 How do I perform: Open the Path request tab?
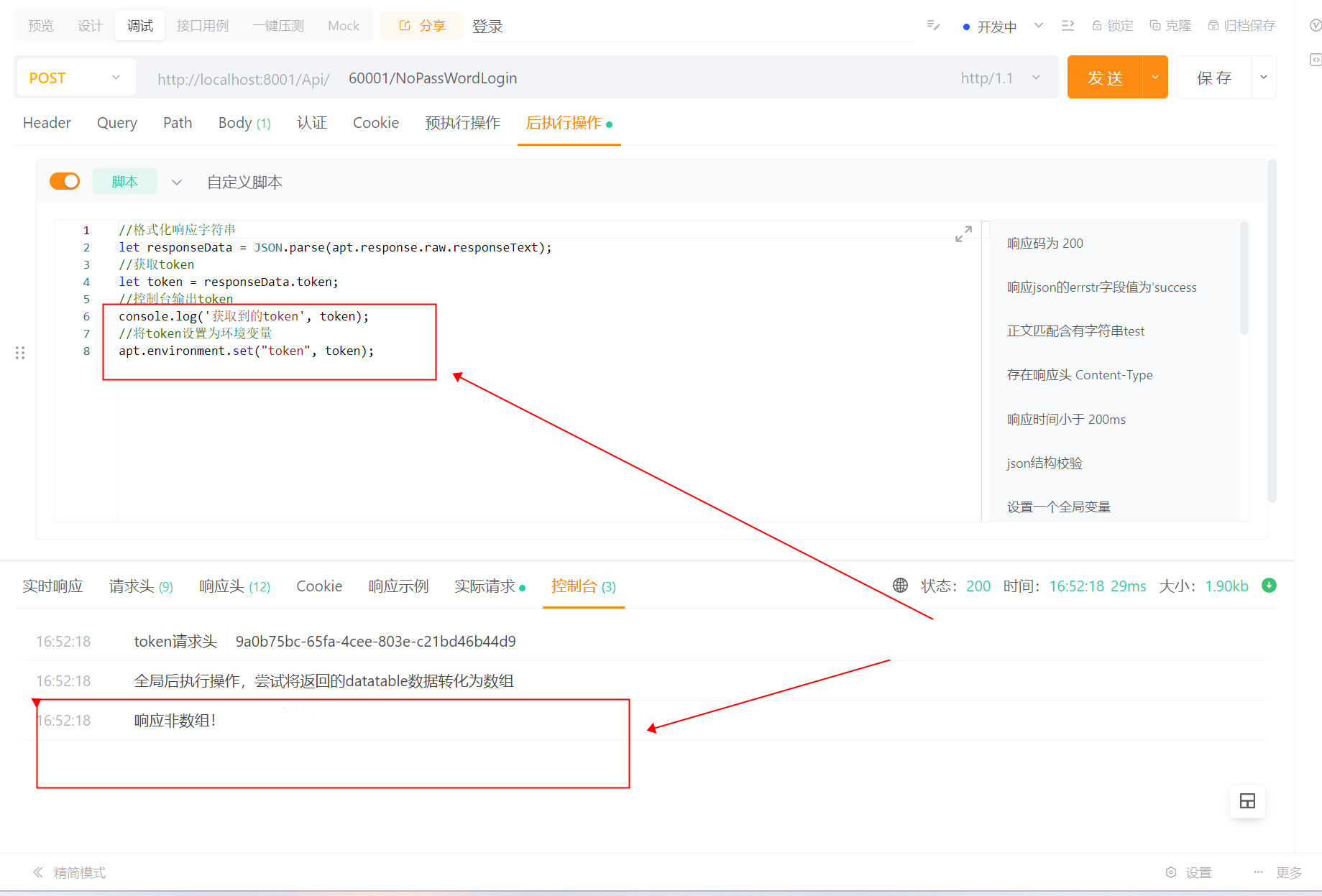[178, 123]
